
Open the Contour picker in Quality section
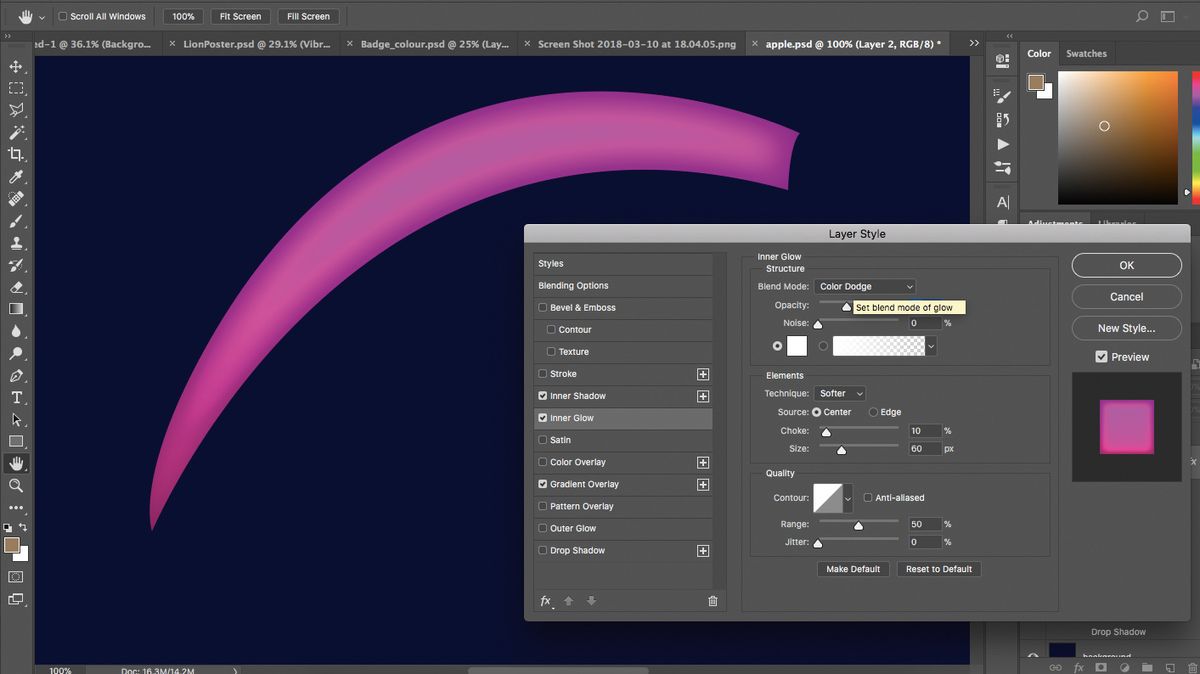(x=833, y=497)
